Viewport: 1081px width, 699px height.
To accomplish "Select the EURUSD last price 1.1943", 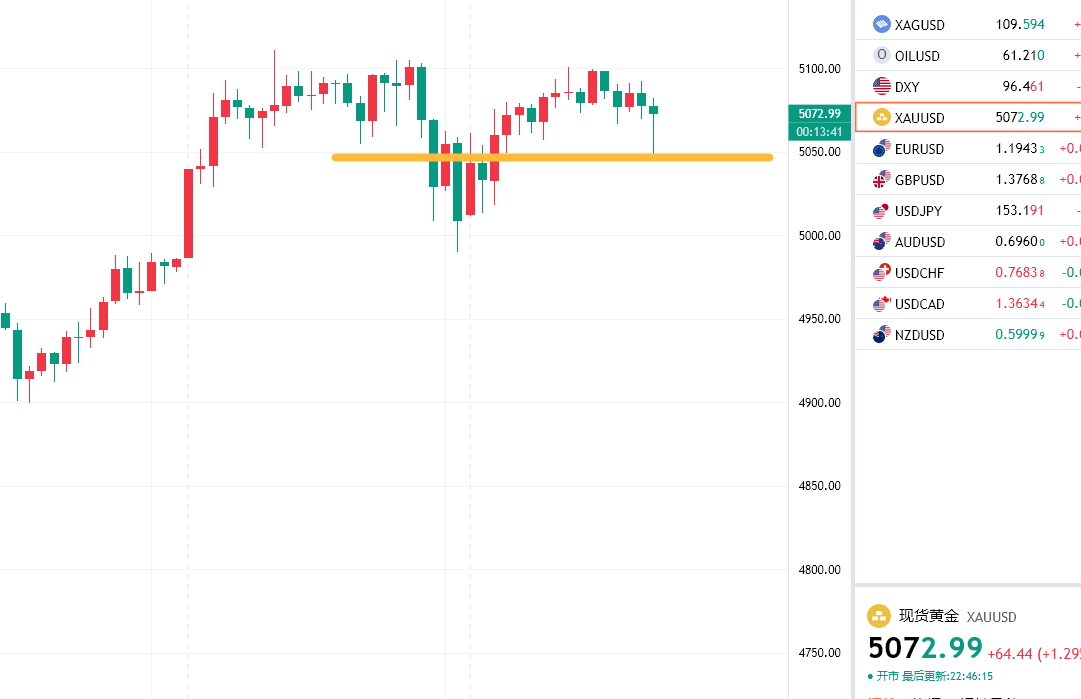I will (1019, 149).
